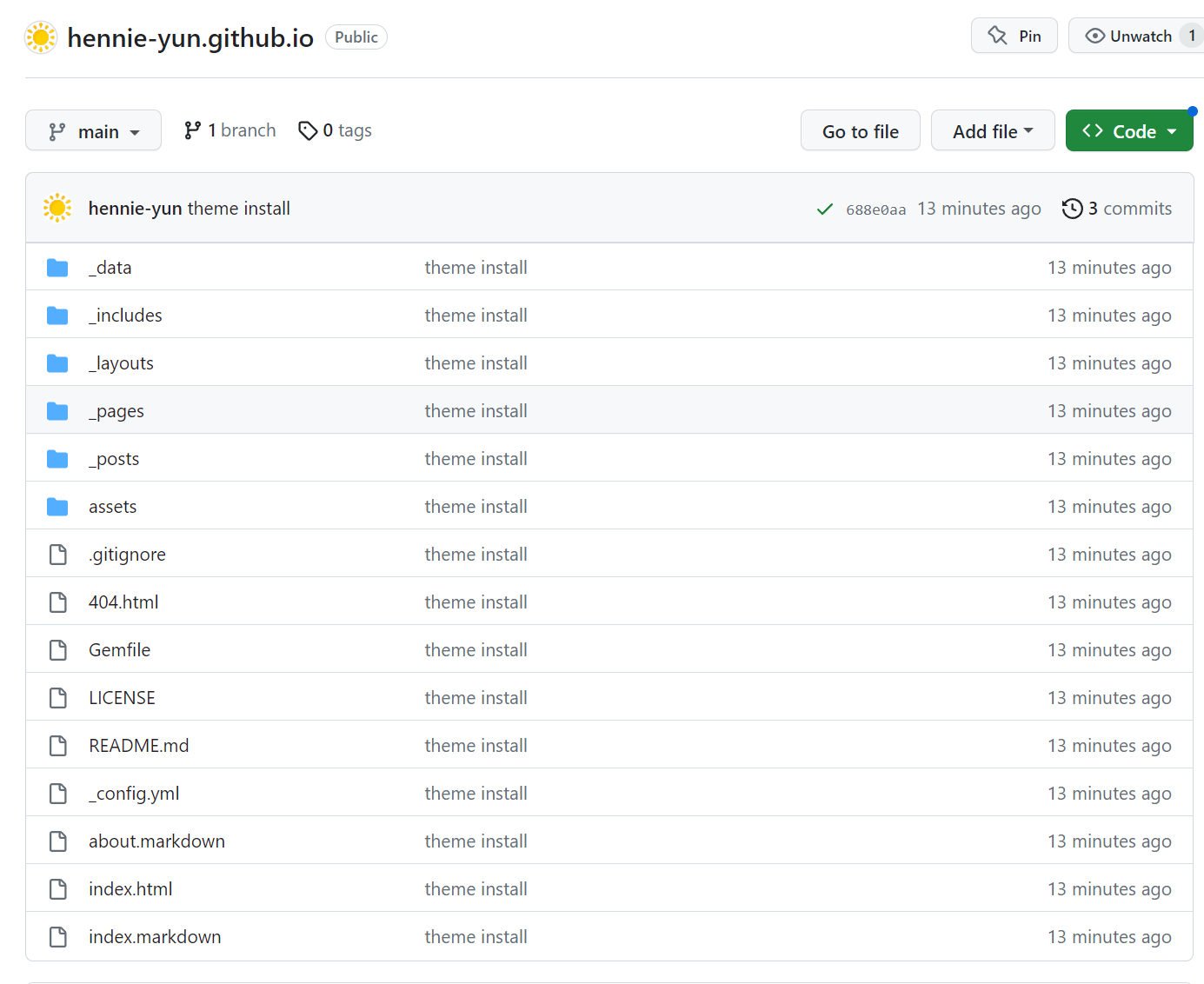Open the commit message in the _data row

476,268
